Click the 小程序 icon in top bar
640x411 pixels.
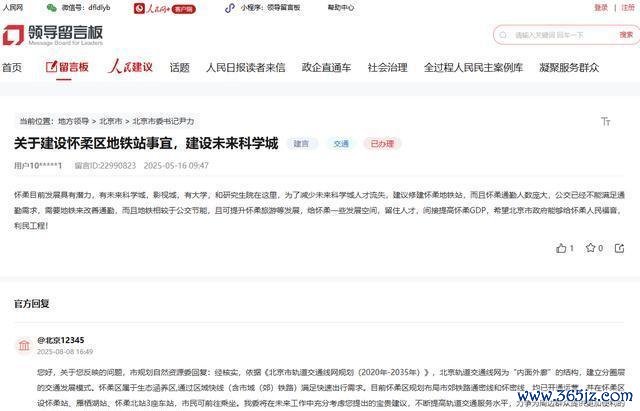230,7
